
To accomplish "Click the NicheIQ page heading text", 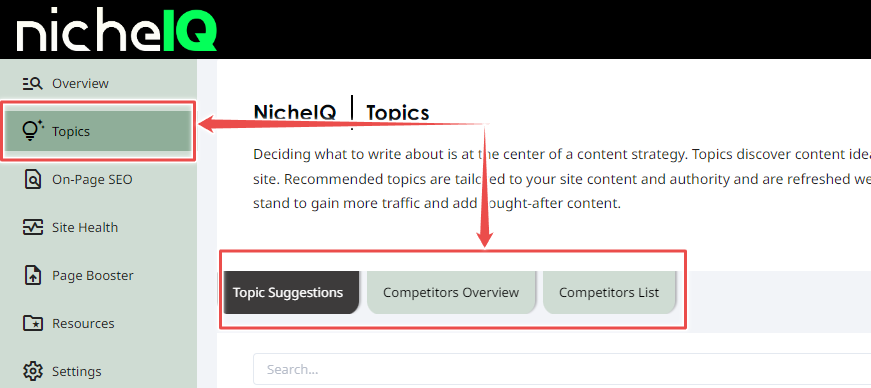I will (295, 112).
